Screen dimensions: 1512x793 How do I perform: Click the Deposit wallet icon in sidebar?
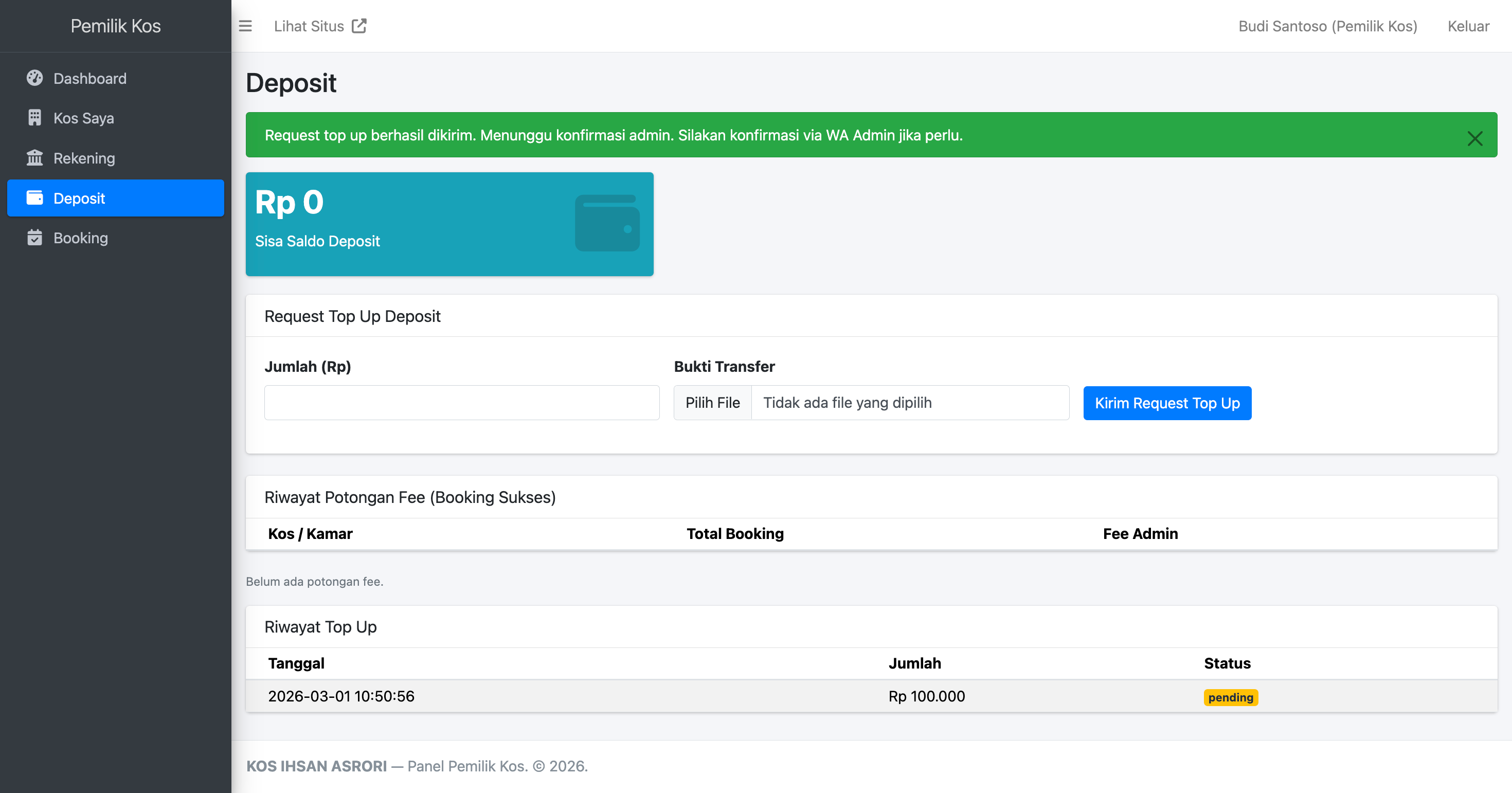(x=34, y=198)
